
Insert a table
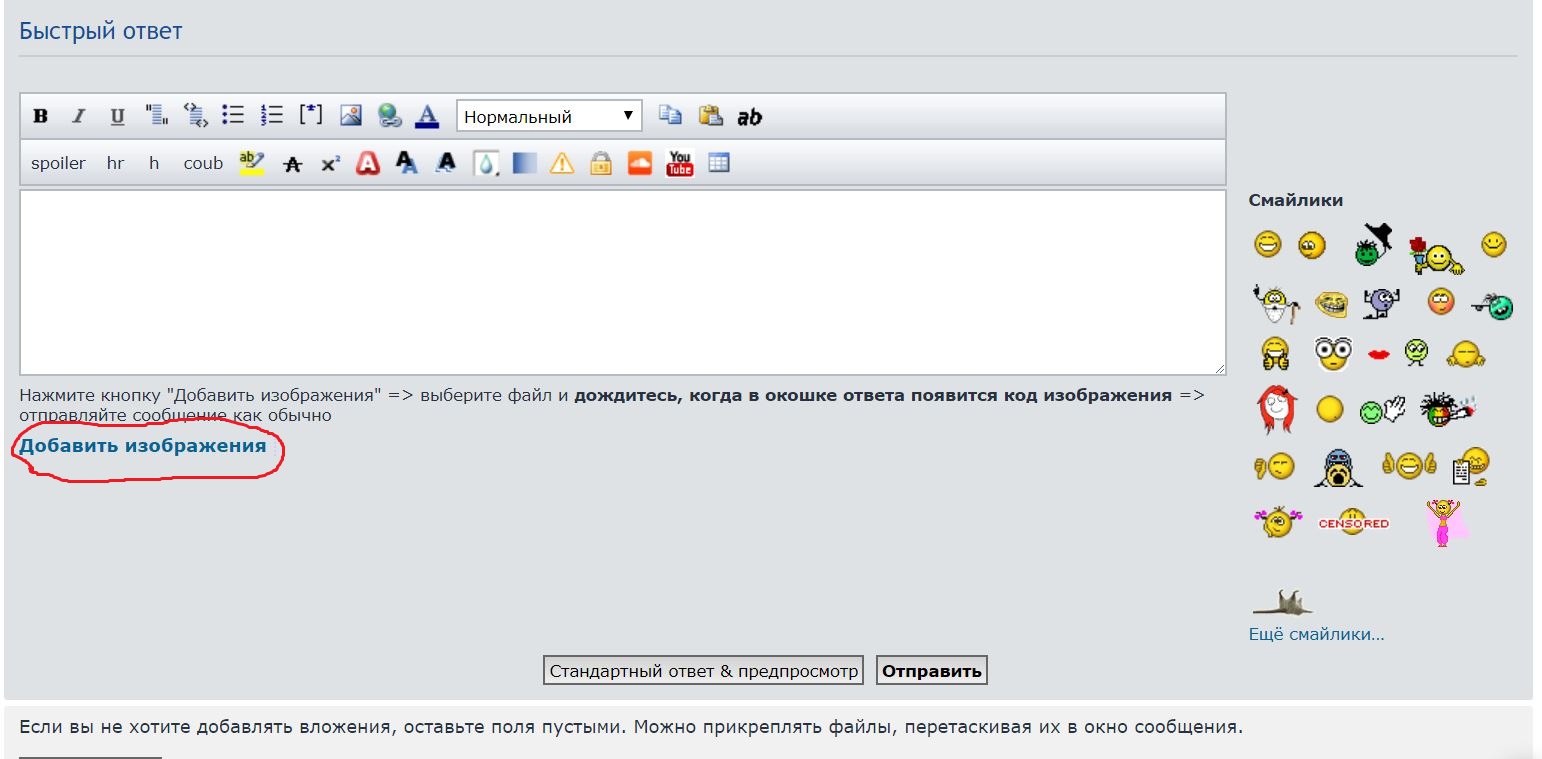[719, 163]
